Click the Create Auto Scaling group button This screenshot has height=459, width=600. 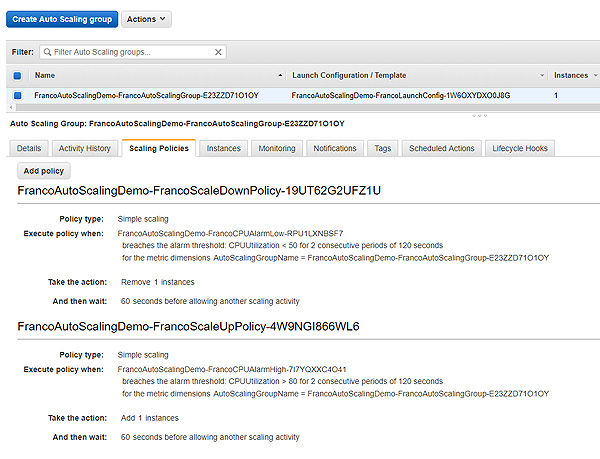click(62, 19)
